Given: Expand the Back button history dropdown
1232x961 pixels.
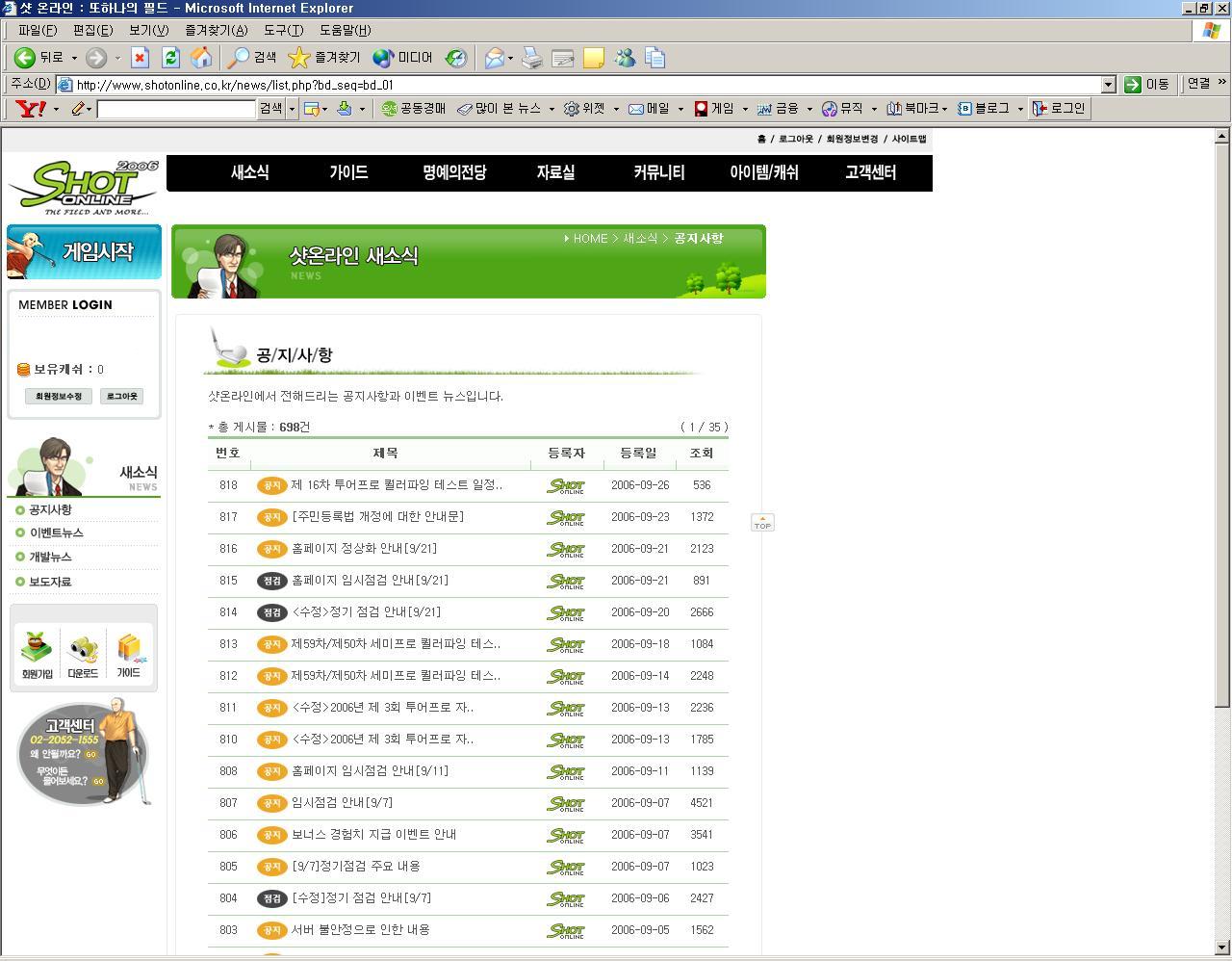Looking at the screenshot, I should [x=74, y=58].
